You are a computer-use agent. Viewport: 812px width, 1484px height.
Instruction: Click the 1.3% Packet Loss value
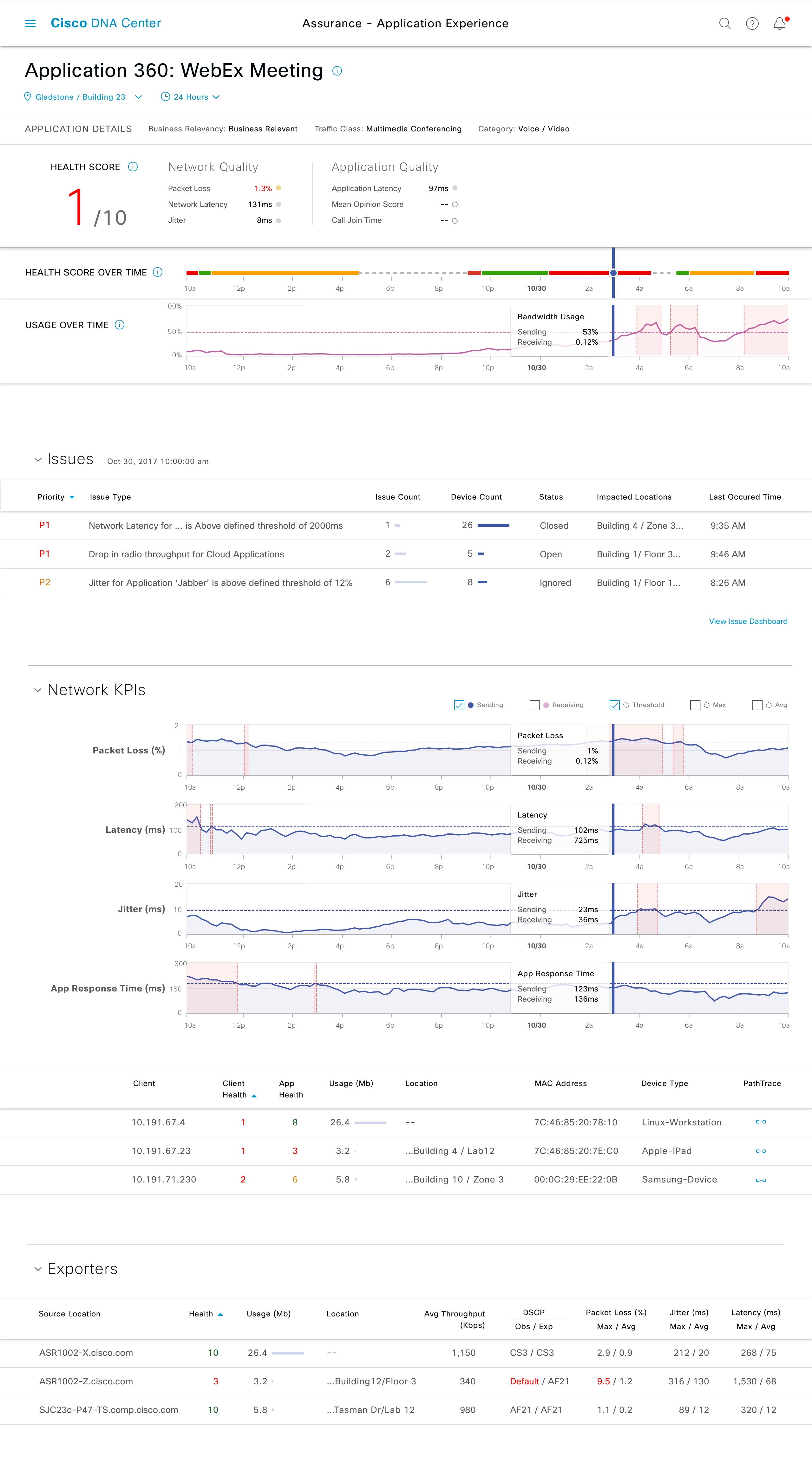click(263, 189)
